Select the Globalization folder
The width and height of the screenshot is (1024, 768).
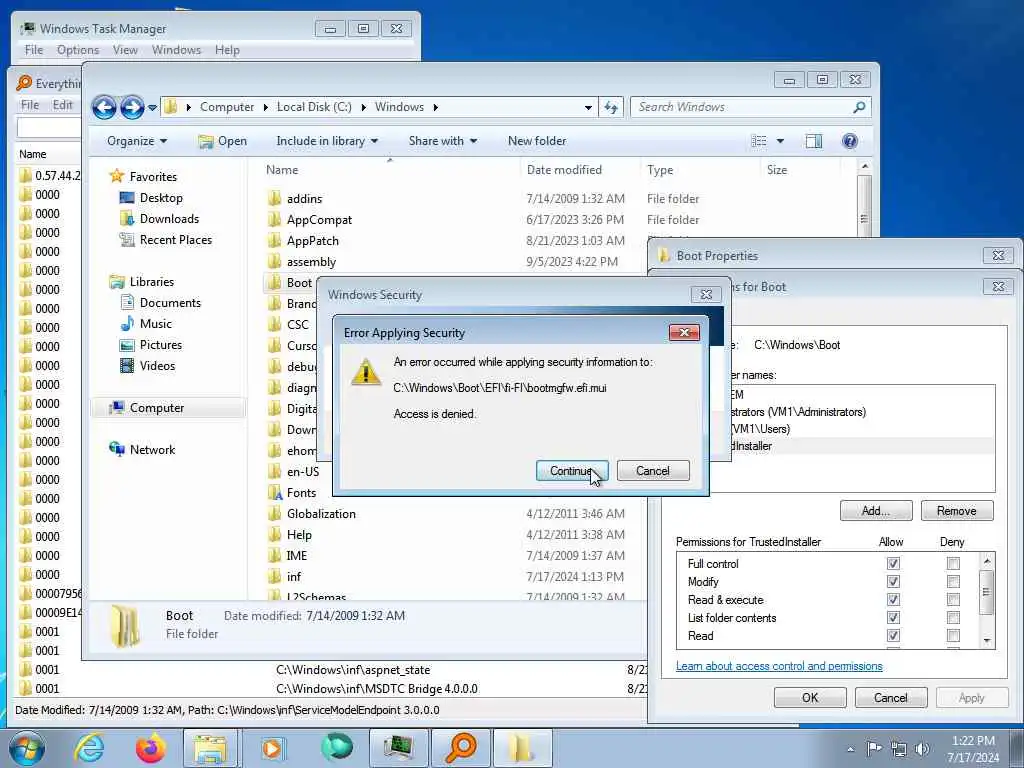coord(321,513)
